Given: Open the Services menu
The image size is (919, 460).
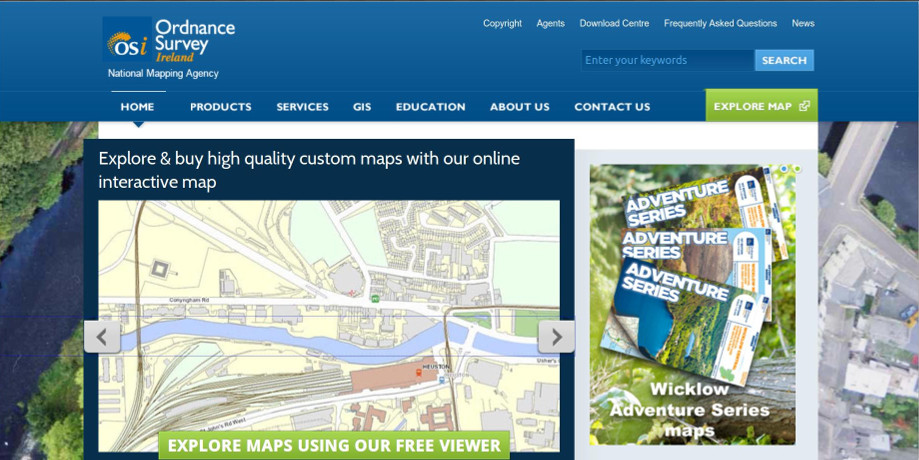Looking at the screenshot, I should [x=302, y=107].
